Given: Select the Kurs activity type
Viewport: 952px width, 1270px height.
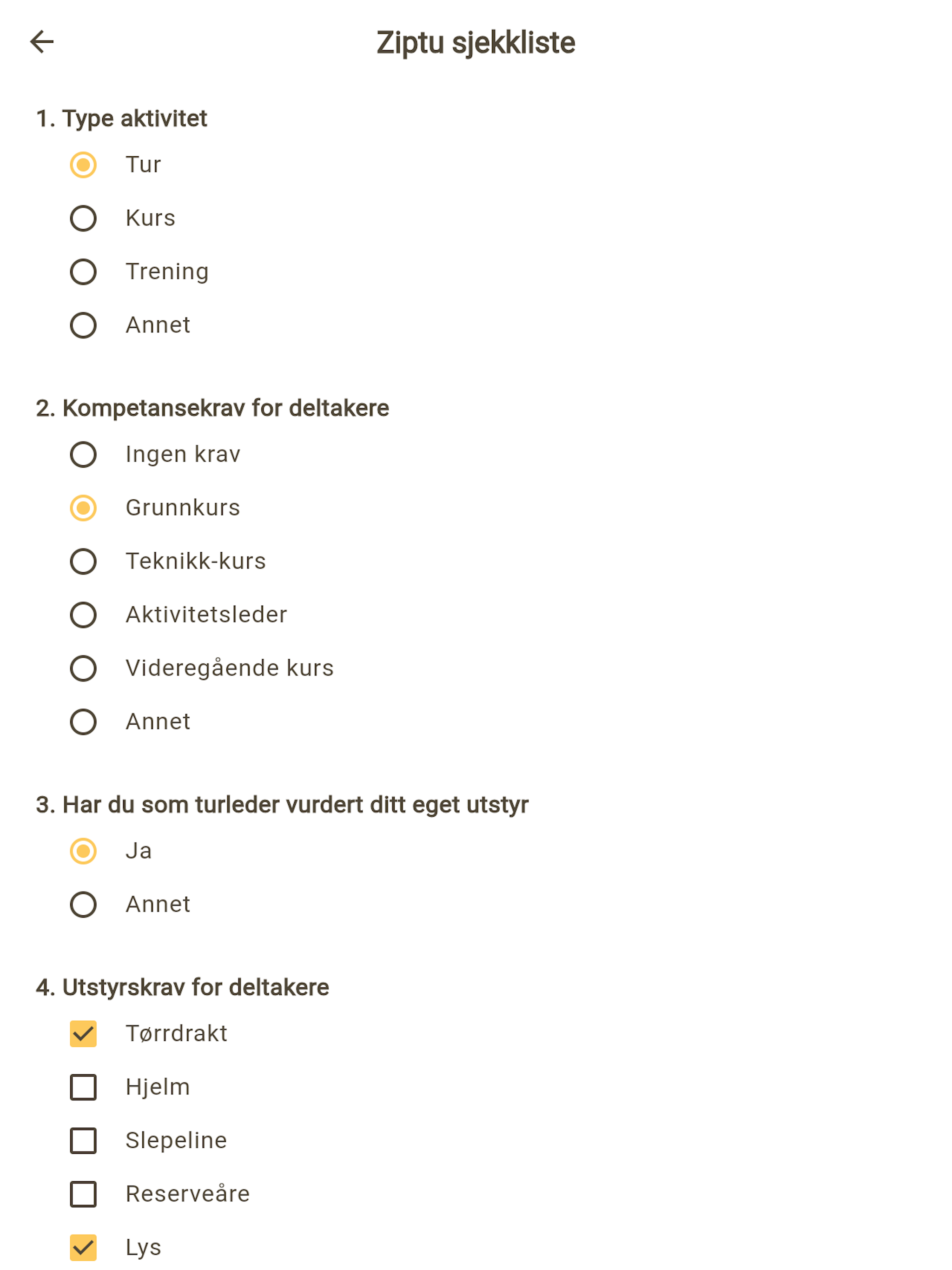Looking at the screenshot, I should (83, 218).
